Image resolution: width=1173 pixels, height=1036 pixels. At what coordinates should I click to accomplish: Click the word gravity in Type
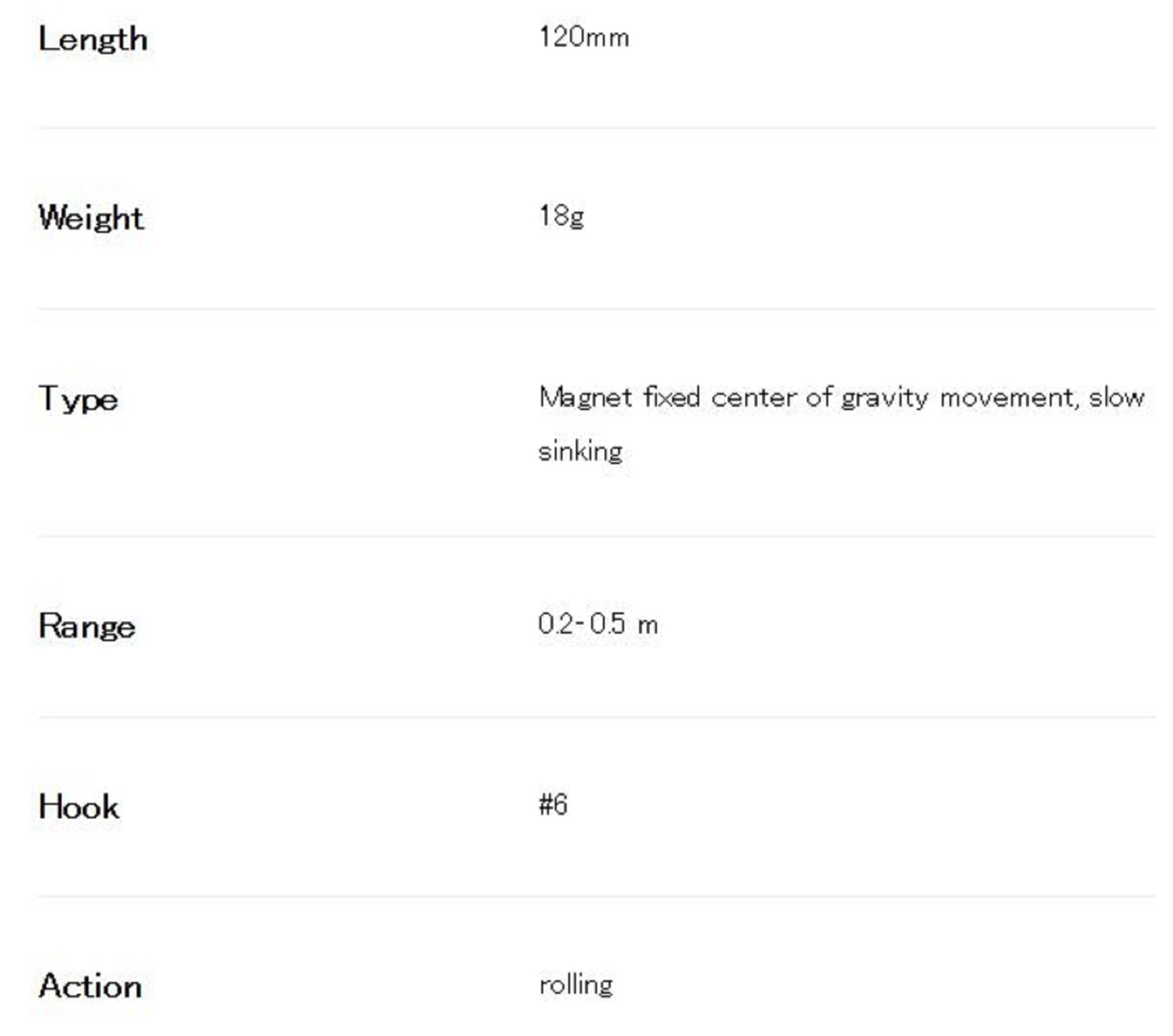884,399
